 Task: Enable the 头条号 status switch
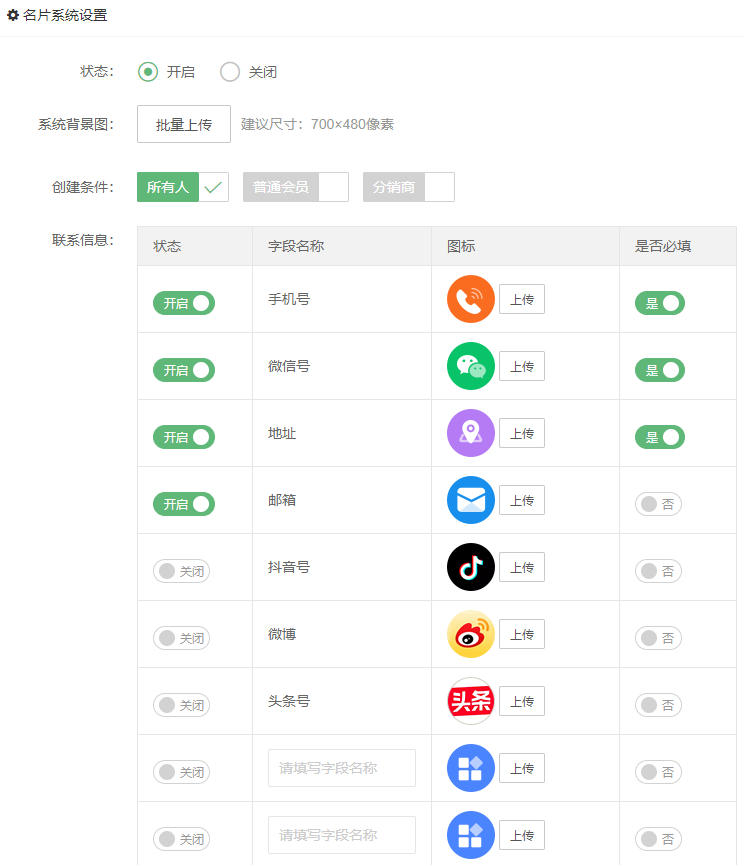point(181,706)
